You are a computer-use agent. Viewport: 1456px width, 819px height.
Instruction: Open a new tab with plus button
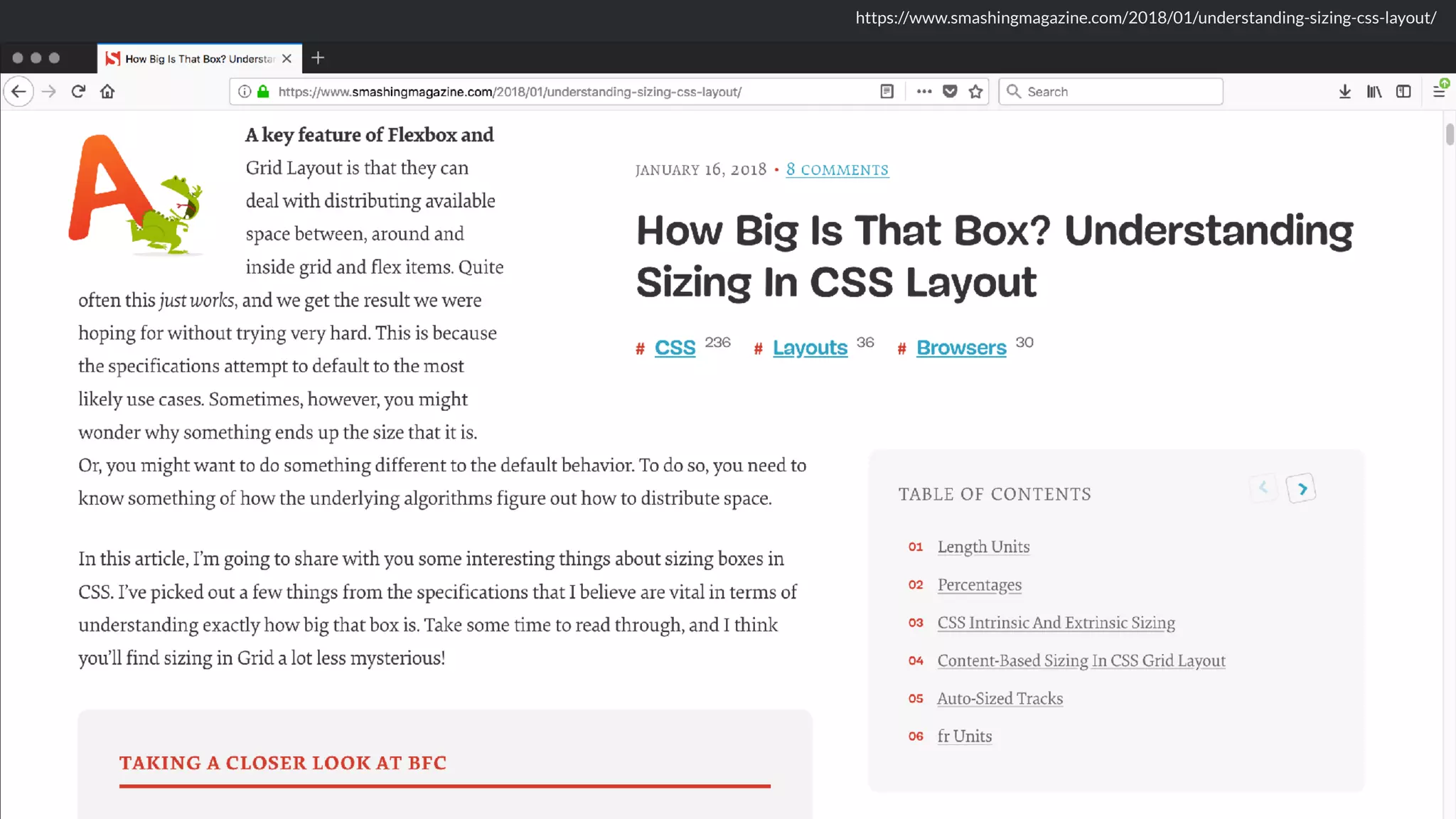click(x=318, y=58)
